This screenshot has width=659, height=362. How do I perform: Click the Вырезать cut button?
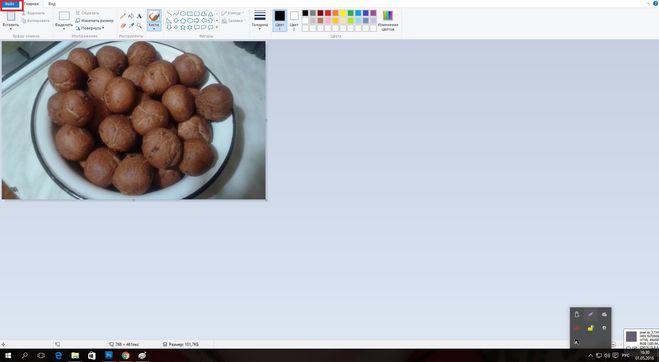[33, 13]
